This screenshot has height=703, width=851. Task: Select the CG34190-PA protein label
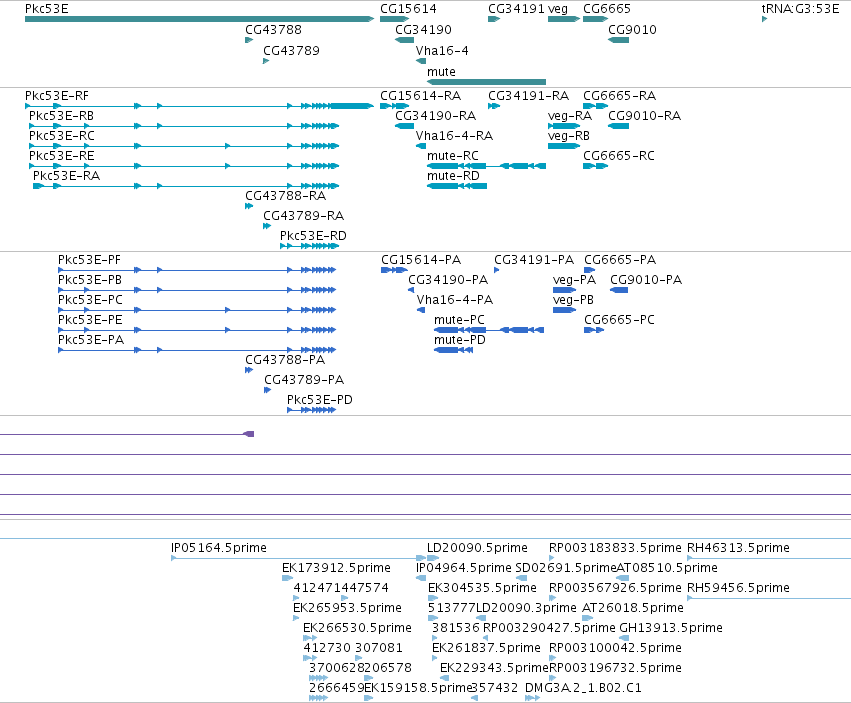click(448, 280)
